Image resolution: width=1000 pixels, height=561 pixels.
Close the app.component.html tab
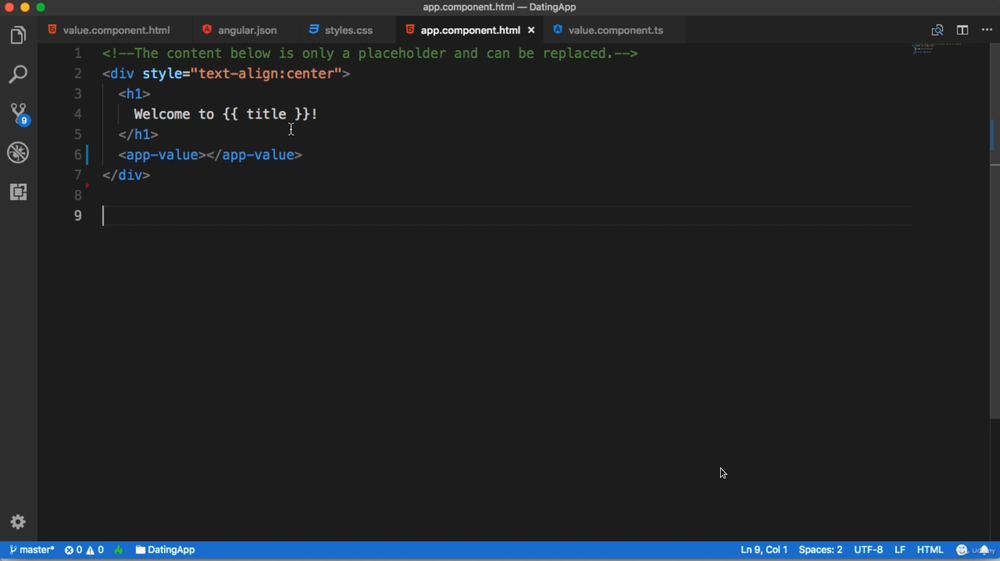tap(531, 30)
